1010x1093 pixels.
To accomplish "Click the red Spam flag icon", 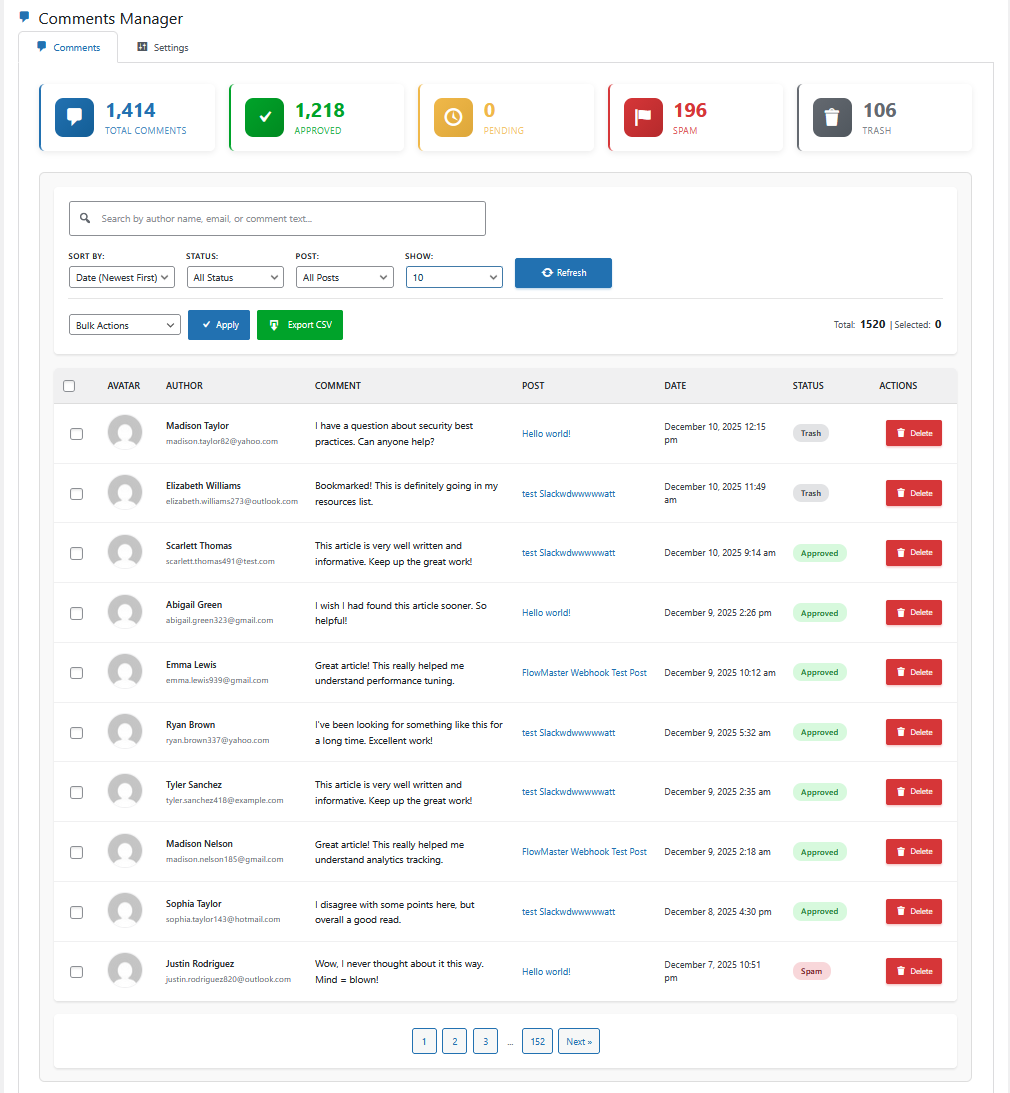I will [643, 117].
